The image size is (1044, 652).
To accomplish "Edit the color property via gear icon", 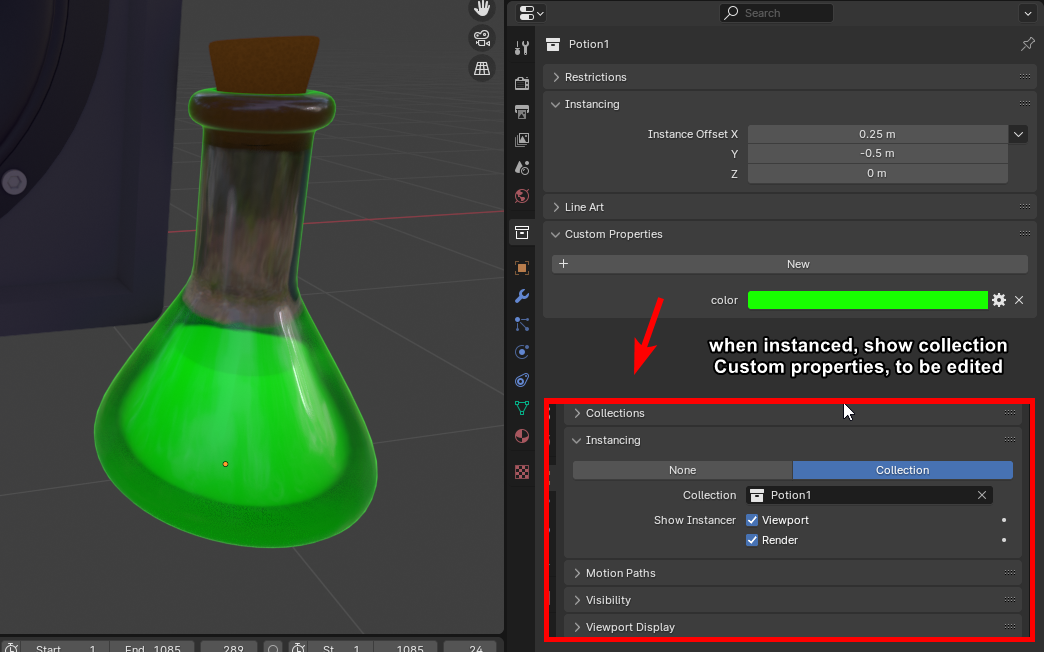I will pos(999,300).
